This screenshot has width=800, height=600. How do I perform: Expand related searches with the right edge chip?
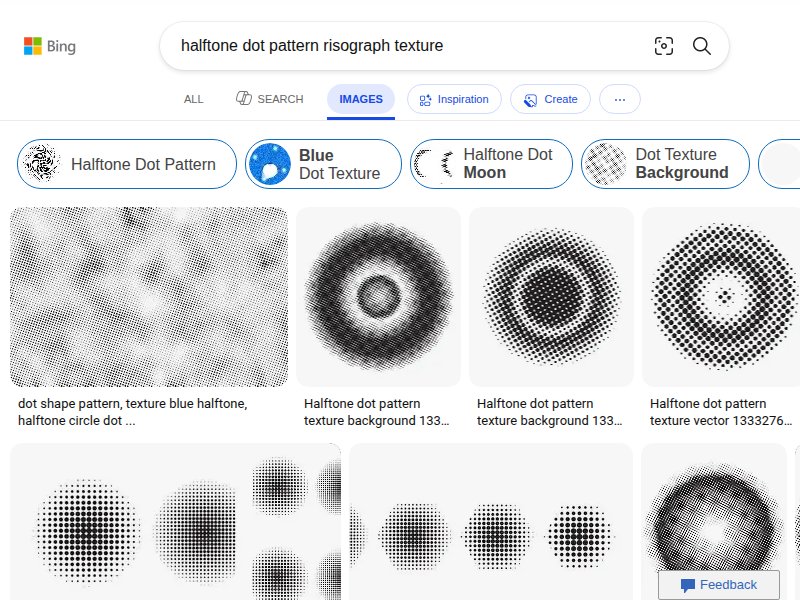[784, 163]
